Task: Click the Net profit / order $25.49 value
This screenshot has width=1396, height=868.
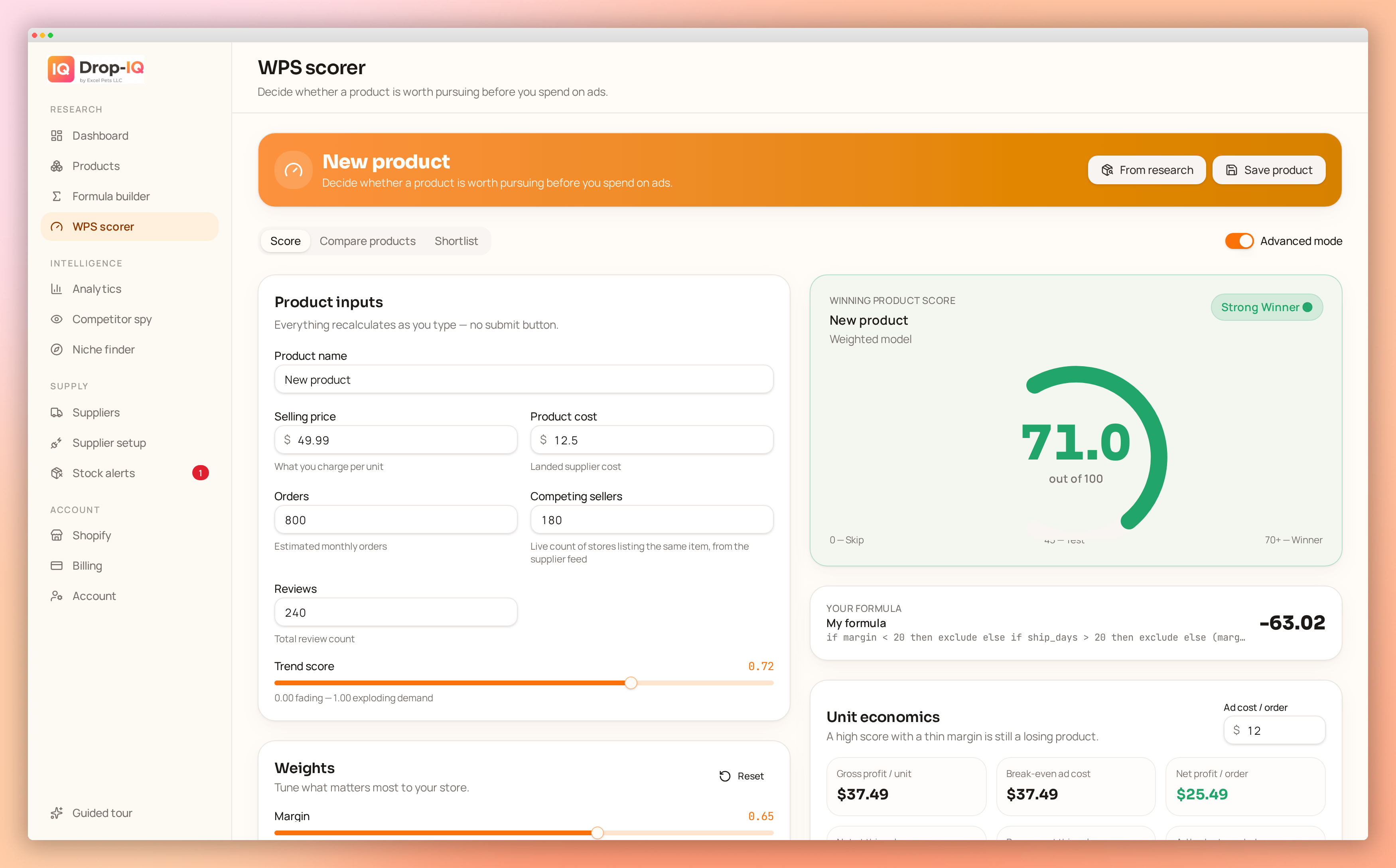Action: 1202,794
